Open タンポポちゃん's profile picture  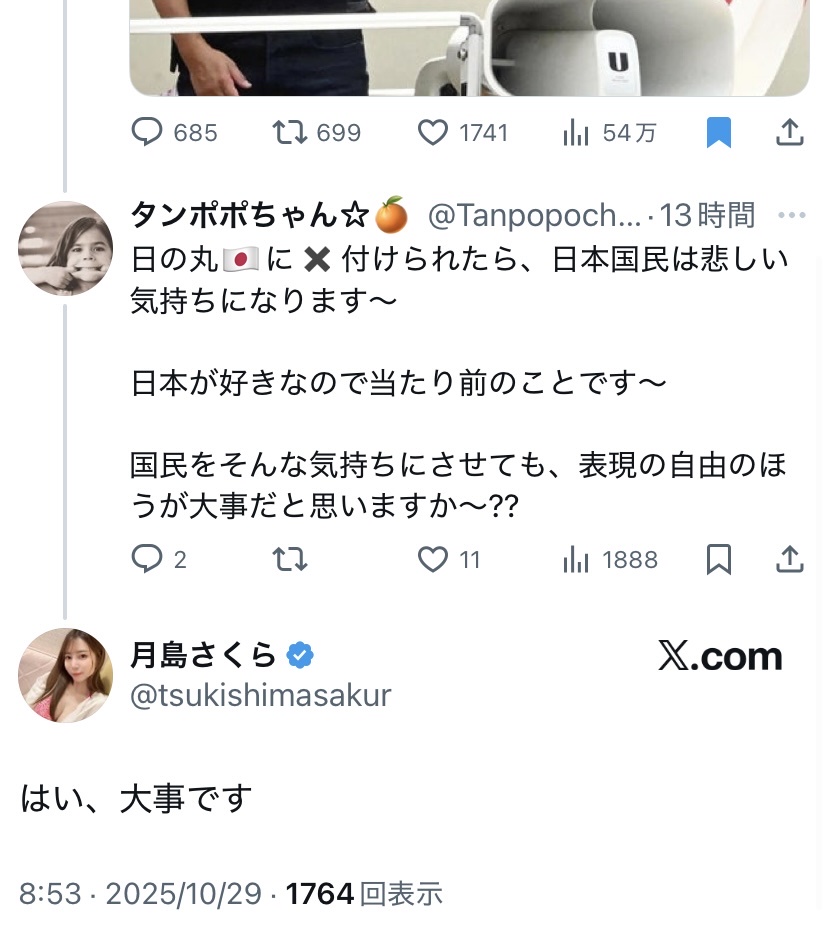coord(66,248)
